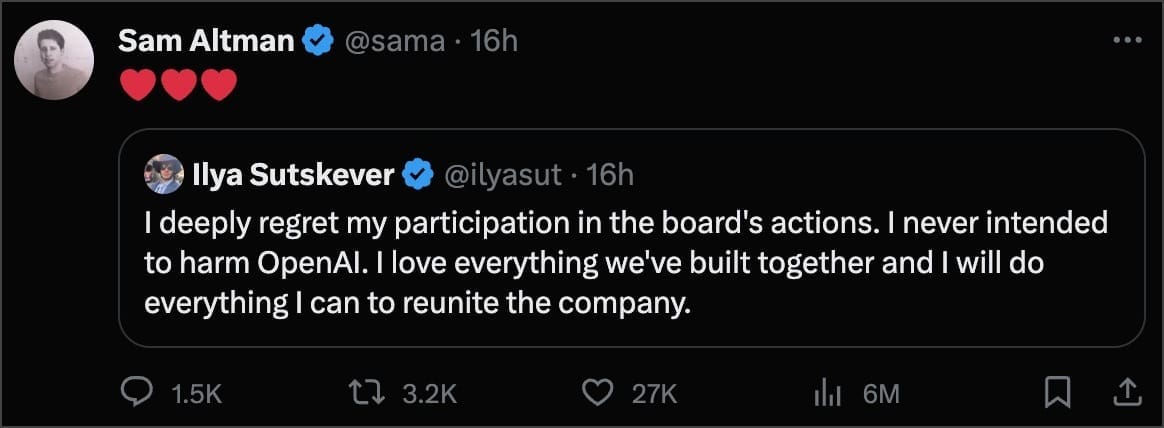Image resolution: width=1164 pixels, height=428 pixels.
Task: Like the tweet with the heart icon
Action: coord(598,393)
